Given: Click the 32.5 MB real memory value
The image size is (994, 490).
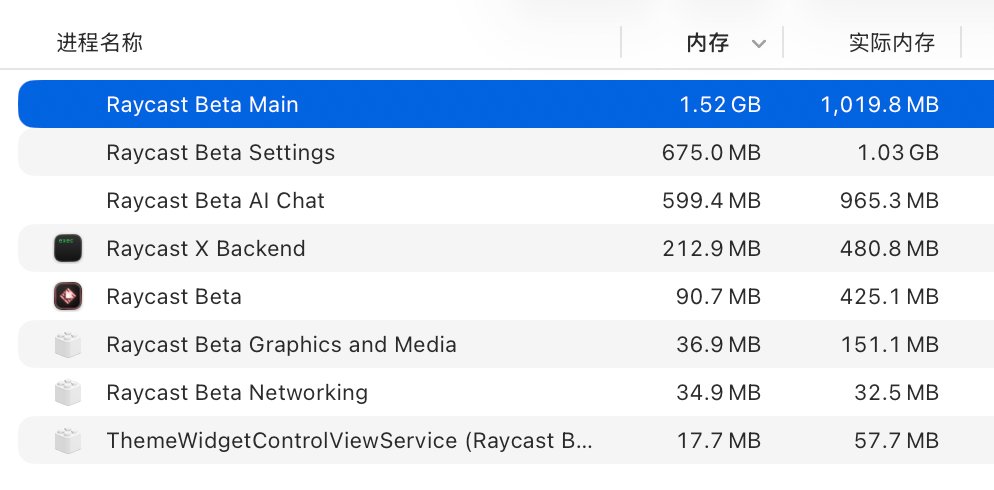Looking at the screenshot, I should click(x=896, y=393).
